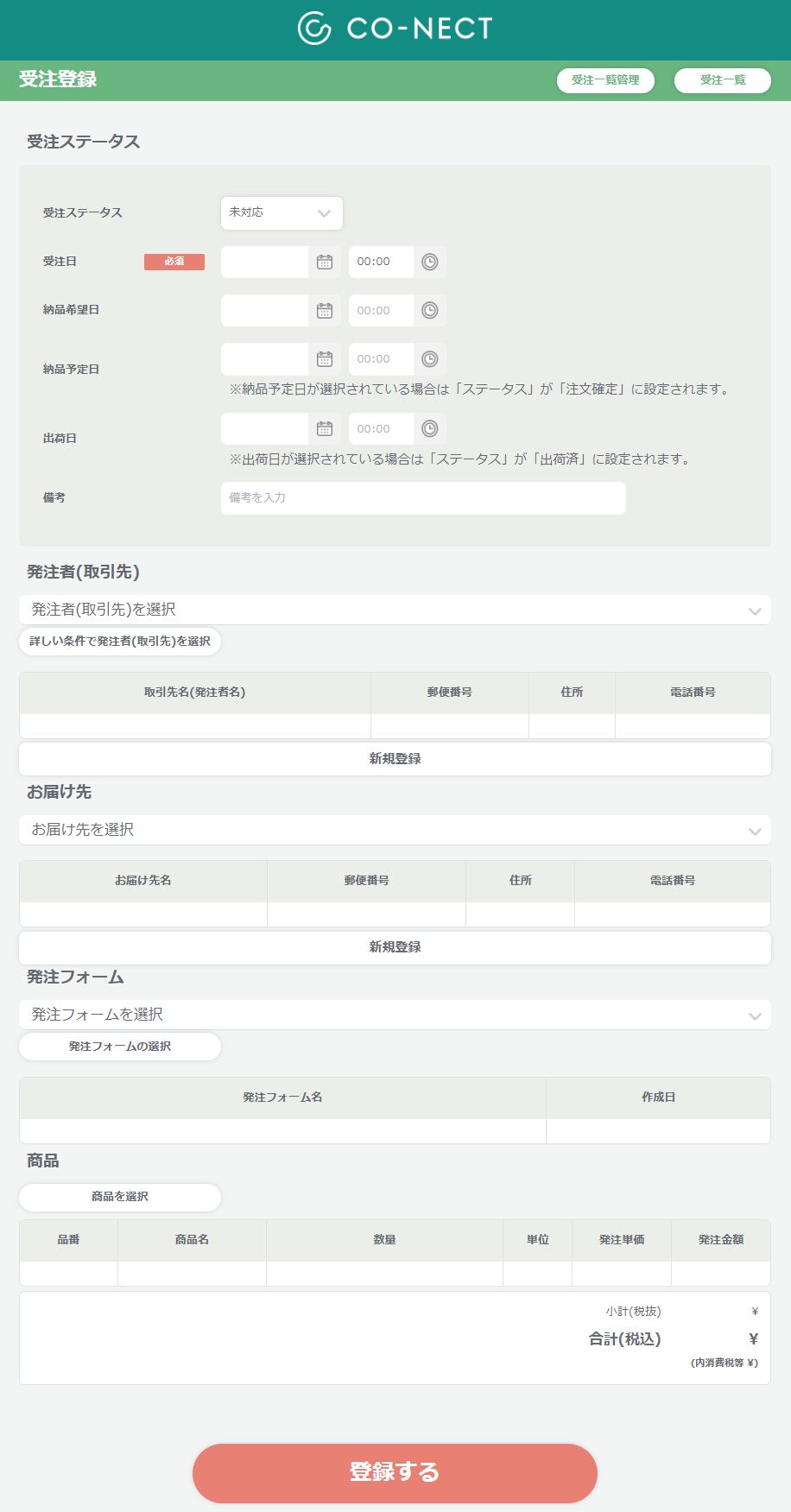Image resolution: width=791 pixels, height=1512 pixels.
Task: Click the 発注フォーム名 column header
Action: coord(282,1098)
